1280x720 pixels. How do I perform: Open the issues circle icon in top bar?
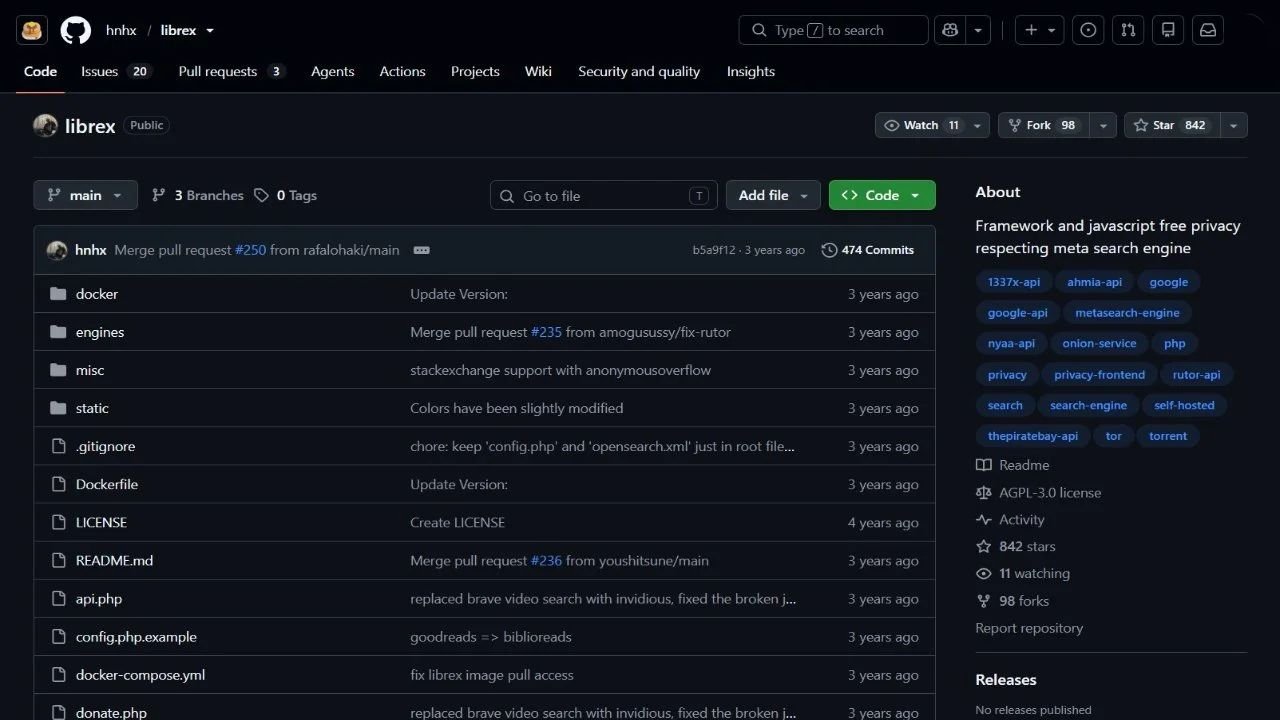(x=1088, y=30)
